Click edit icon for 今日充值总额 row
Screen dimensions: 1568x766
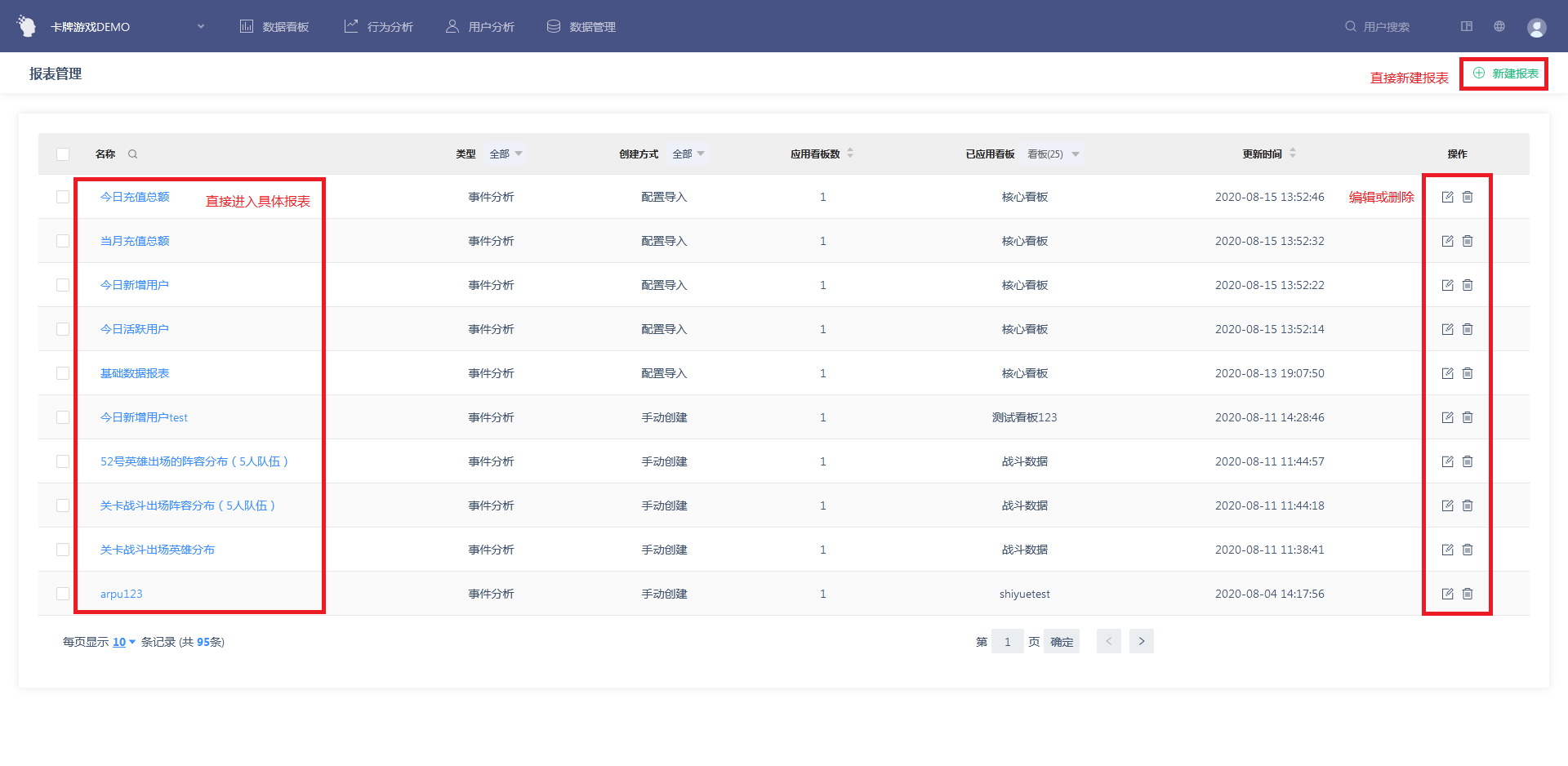[1447, 197]
